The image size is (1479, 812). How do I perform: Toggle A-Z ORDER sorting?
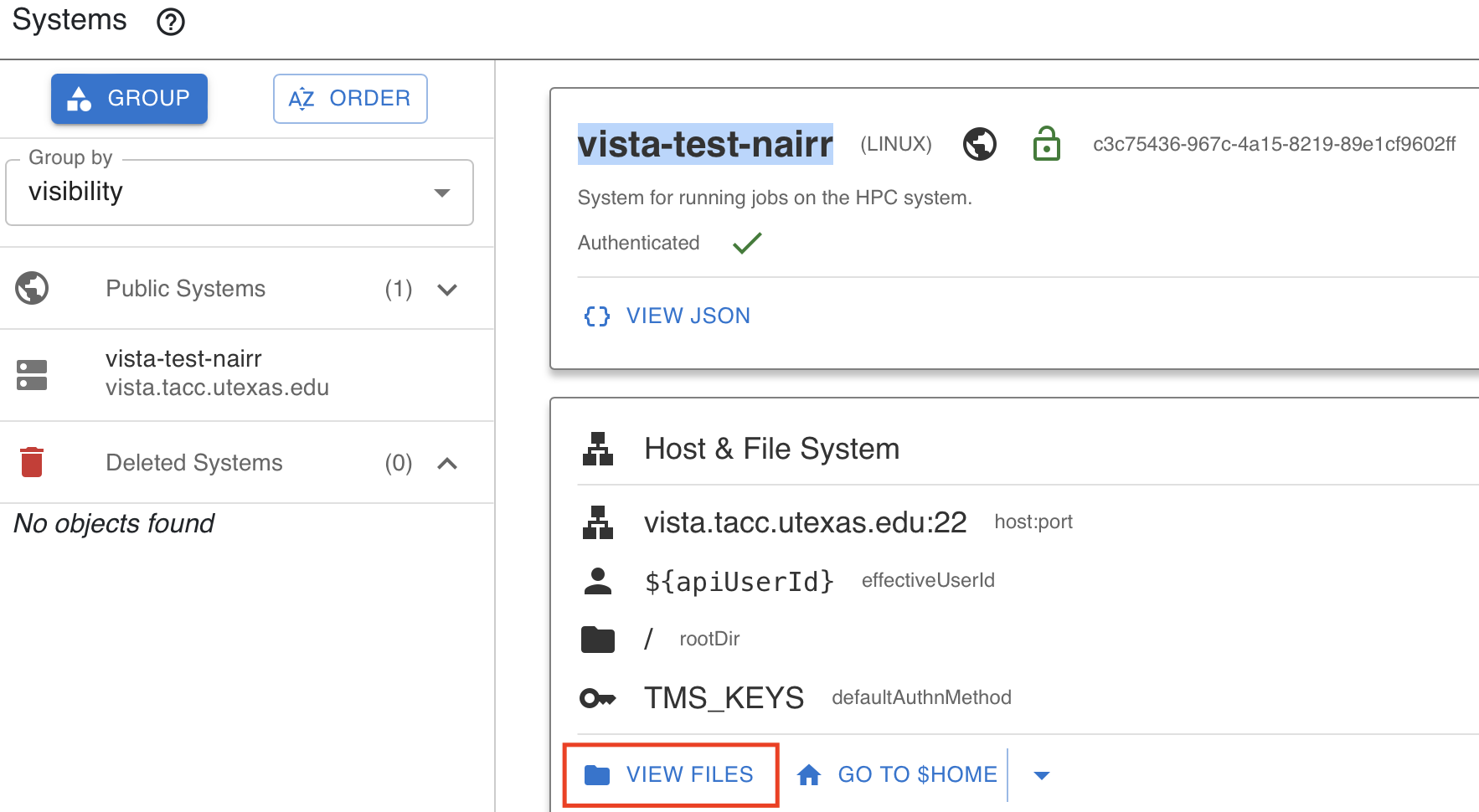[x=350, y=98]
